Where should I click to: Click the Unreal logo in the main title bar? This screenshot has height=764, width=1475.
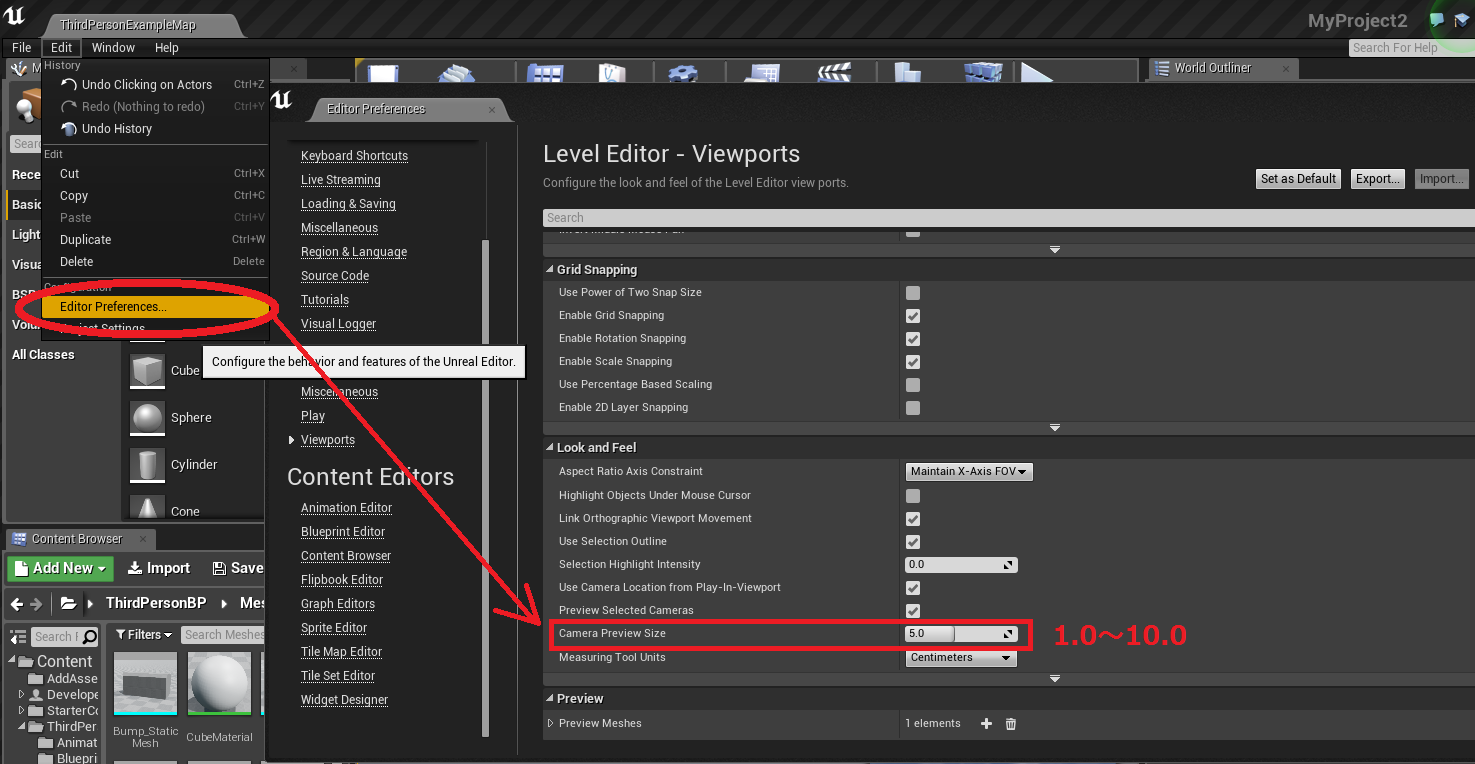(x=15, y=17)
